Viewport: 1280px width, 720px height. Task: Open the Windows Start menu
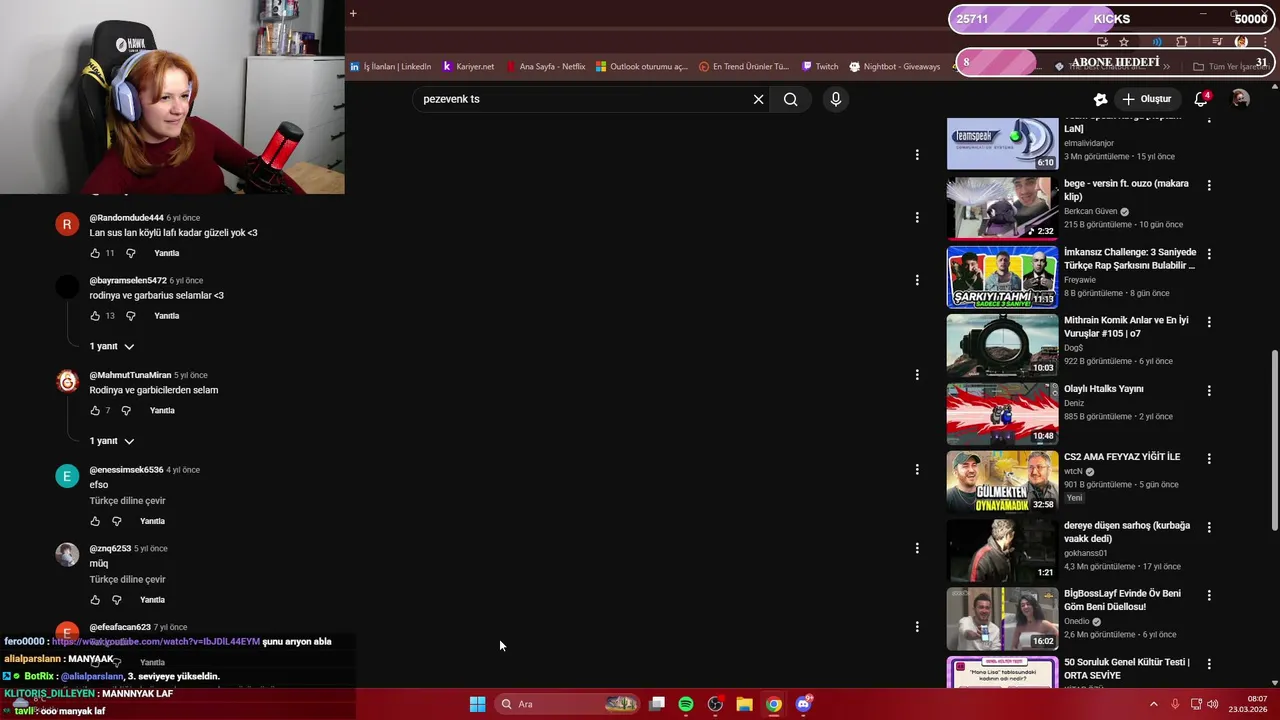(478, 704)
